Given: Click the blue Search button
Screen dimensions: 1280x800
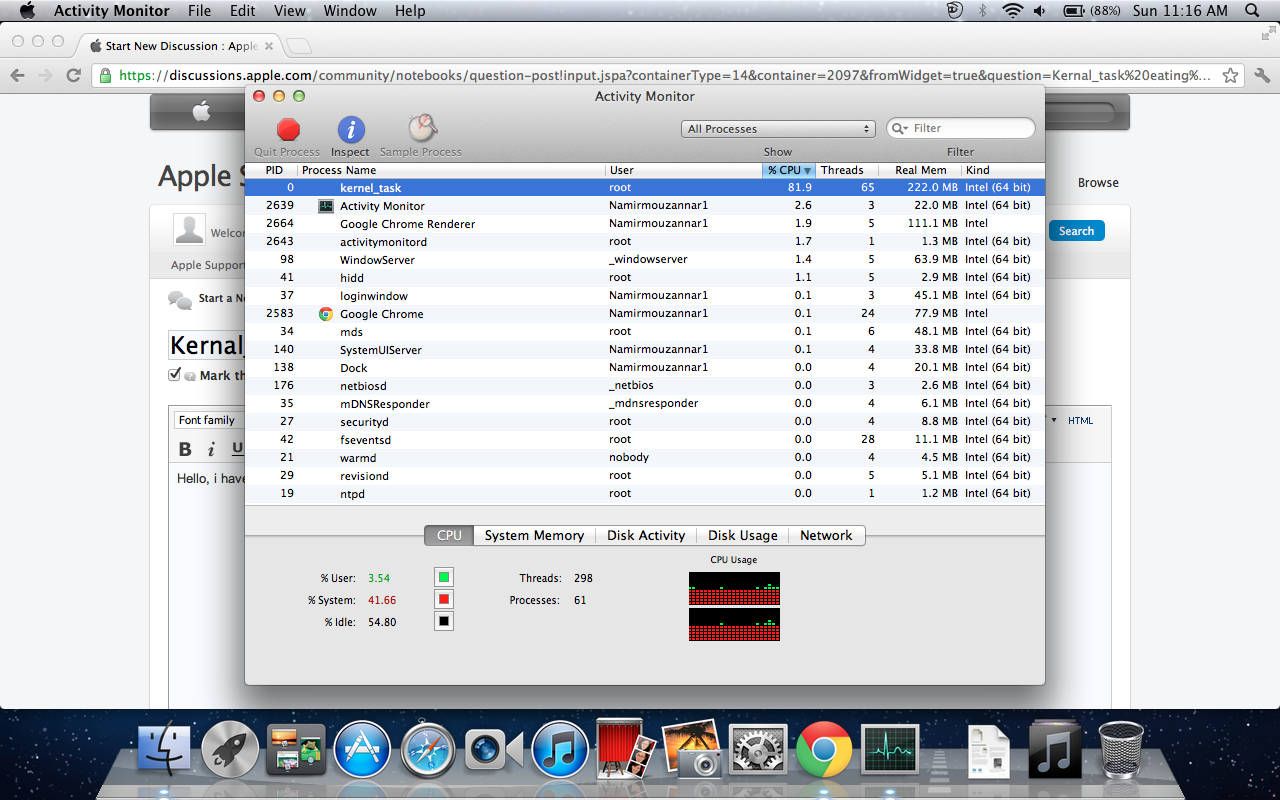Looking at the screenshot, I should [x=1076, y=230].
